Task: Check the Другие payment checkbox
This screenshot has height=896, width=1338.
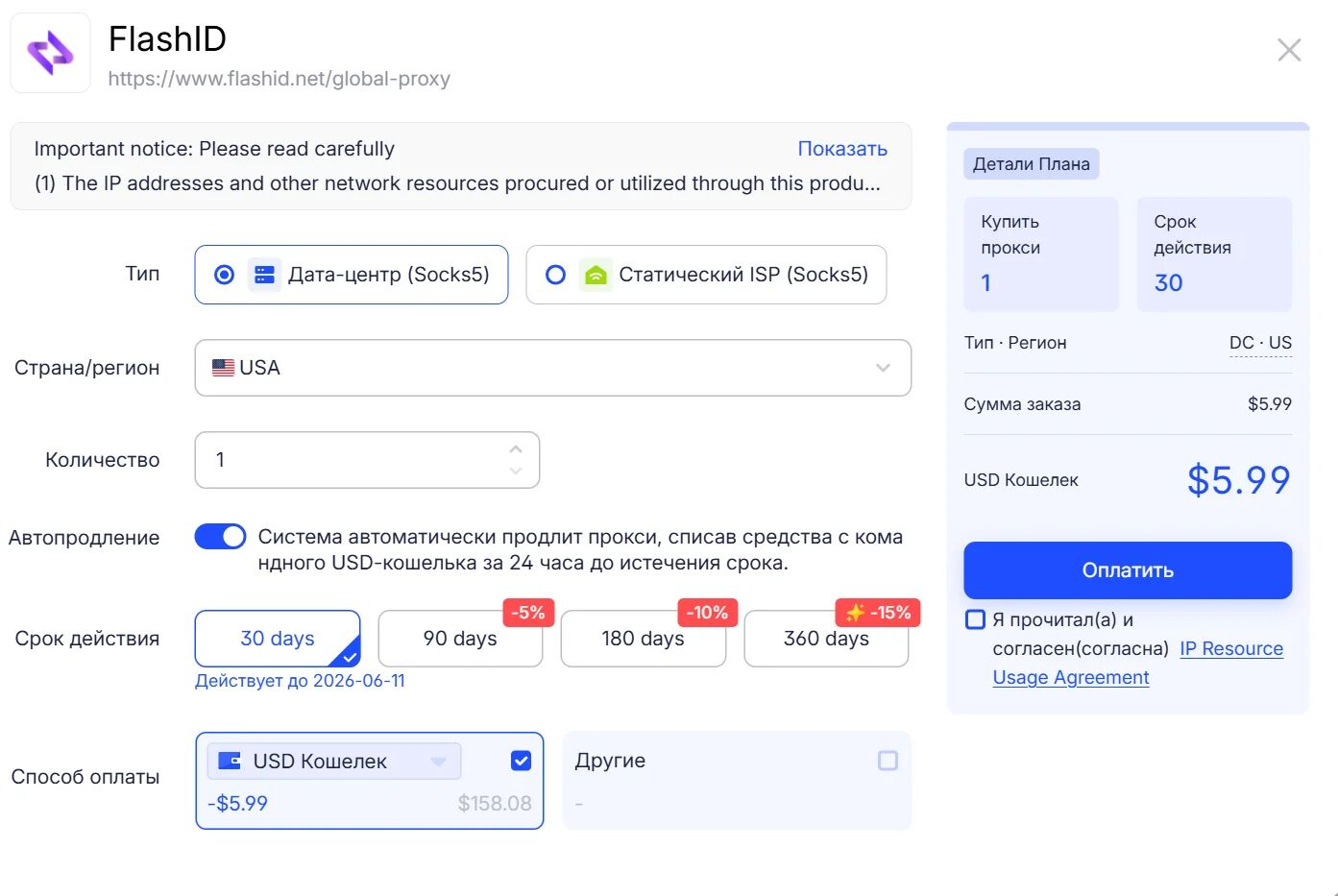Action: coord(888,761)
